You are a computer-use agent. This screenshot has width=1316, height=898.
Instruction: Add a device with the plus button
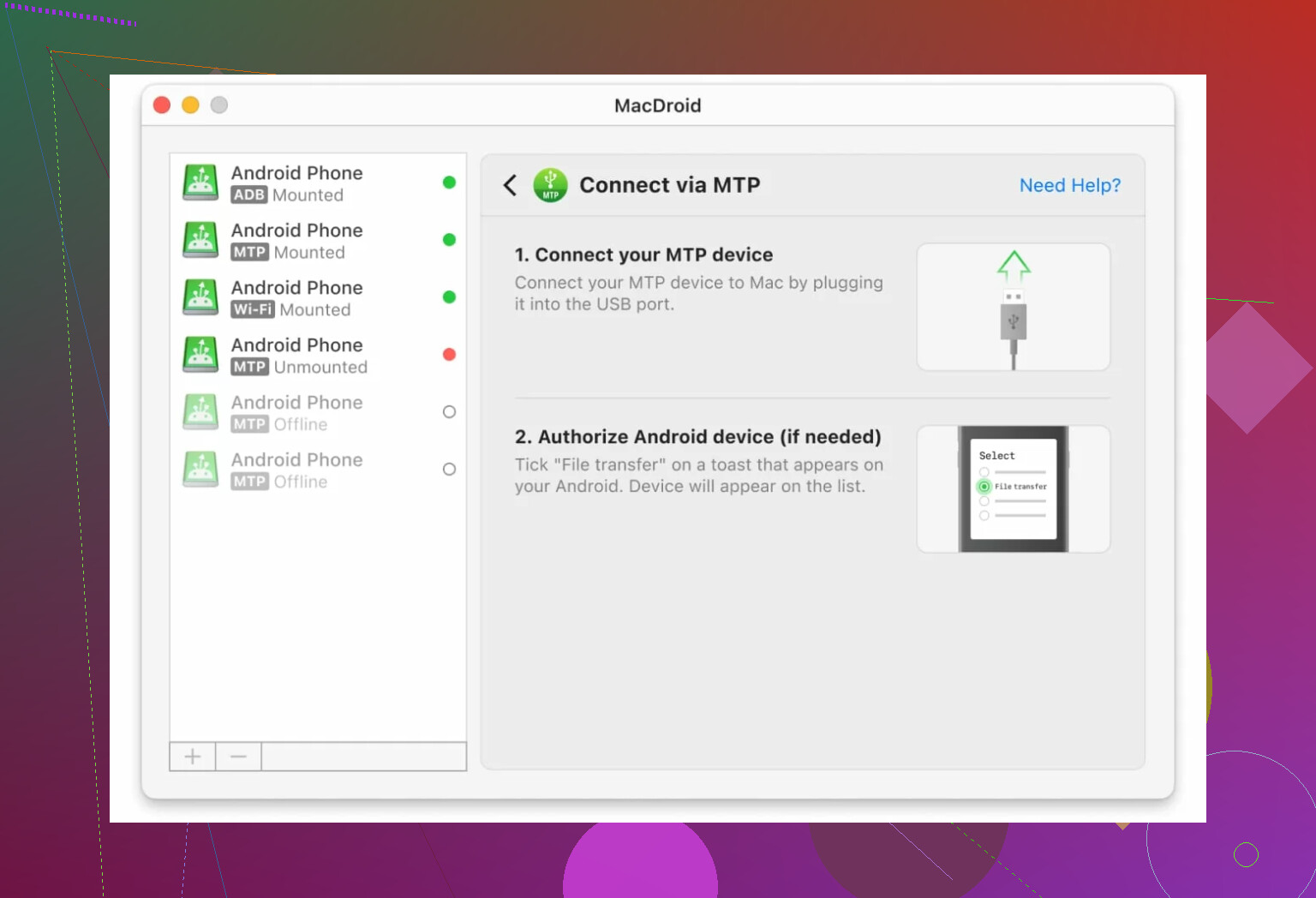pos(193,757)
